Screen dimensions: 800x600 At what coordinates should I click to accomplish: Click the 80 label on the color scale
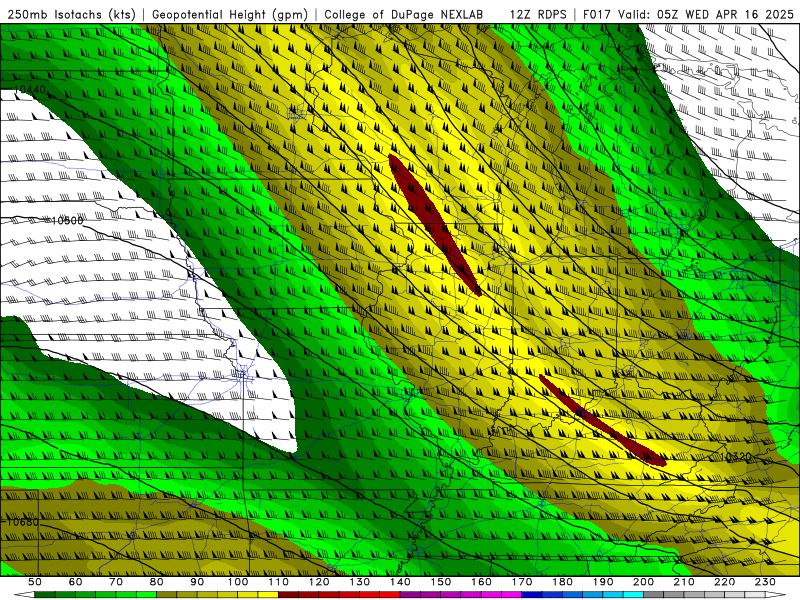(x=156, y=582)
